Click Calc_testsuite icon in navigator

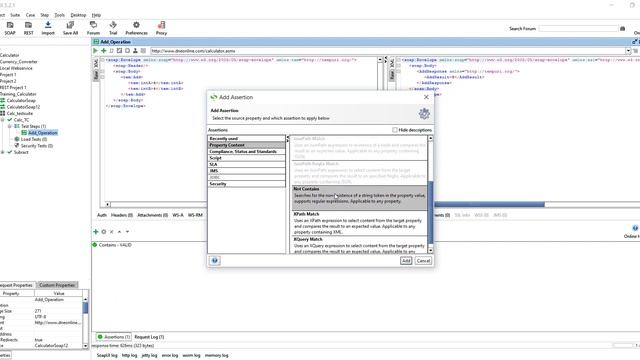click(x=2, y=113)
